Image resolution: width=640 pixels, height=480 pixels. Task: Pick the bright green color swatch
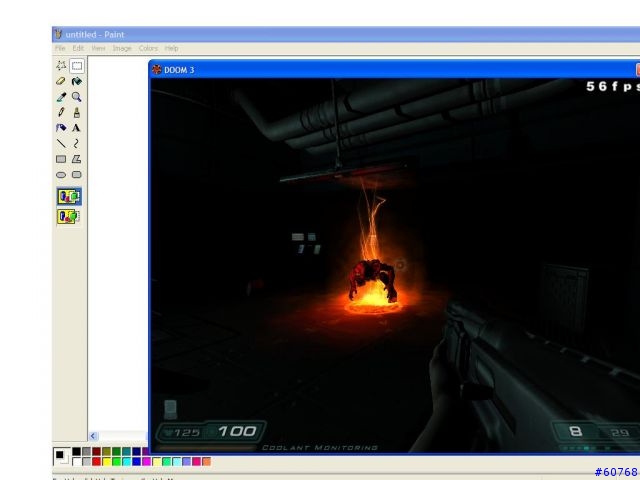coord(116,462)
